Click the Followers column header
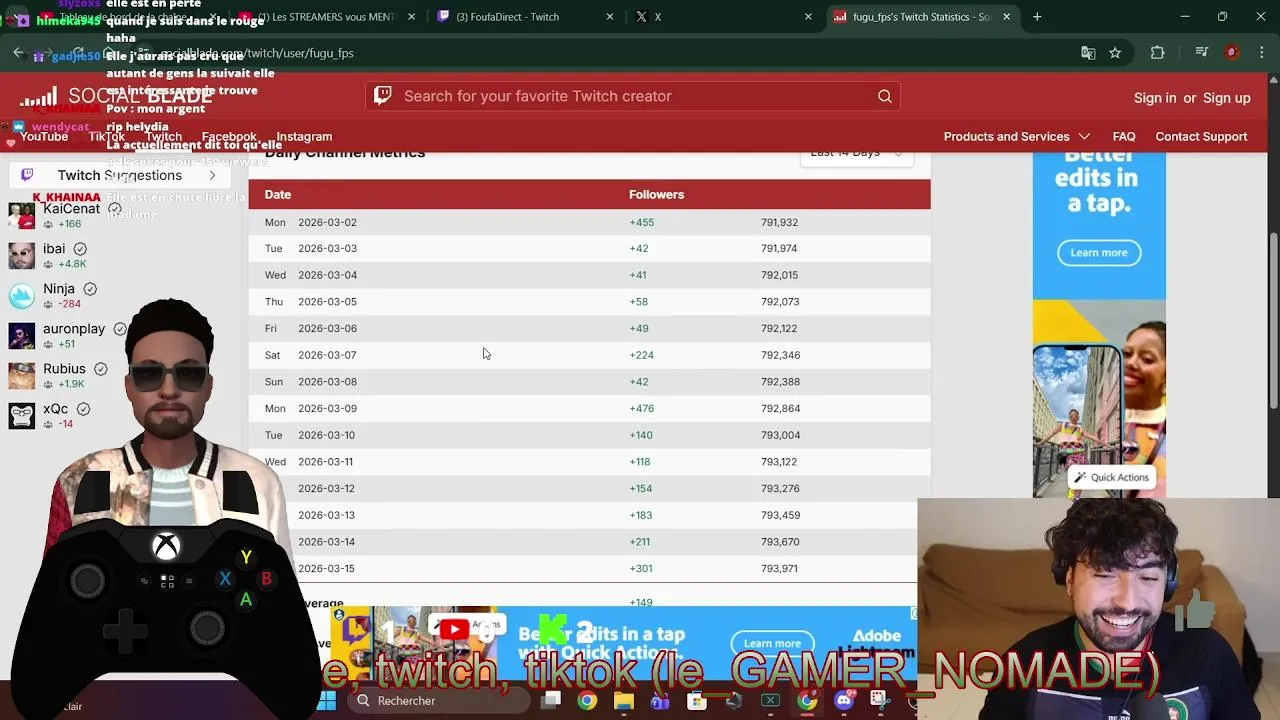The width and height of the screenshot is (1280, 720). [x=656, y=194]
